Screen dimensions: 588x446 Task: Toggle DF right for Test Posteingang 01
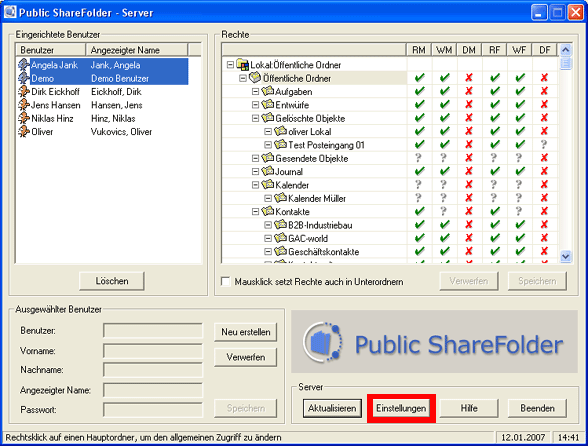click(x=544, y=145)
